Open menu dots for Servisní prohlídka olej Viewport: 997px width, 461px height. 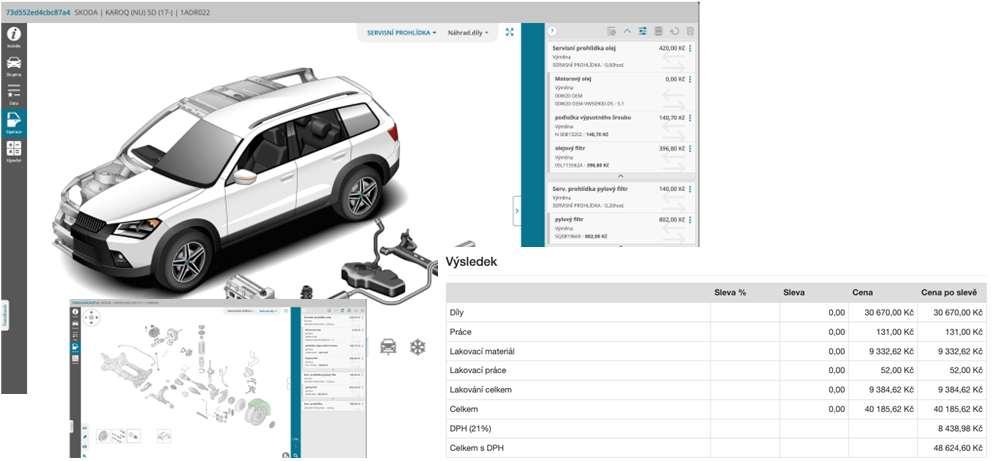(x=691, y=48)
